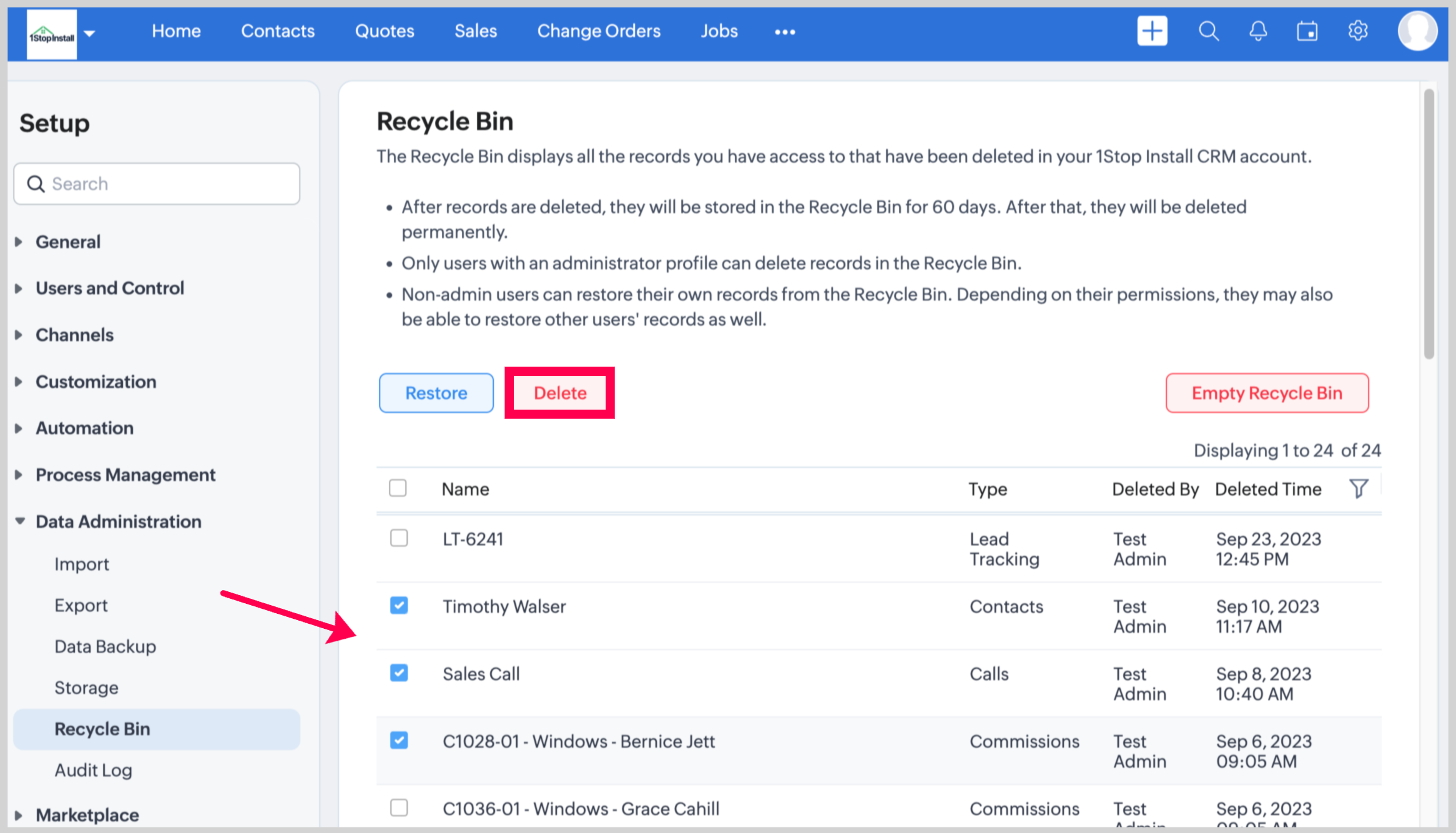Click the filter funnel icon in table header
Viewport: 1456px width, 833px height.
1359,488
